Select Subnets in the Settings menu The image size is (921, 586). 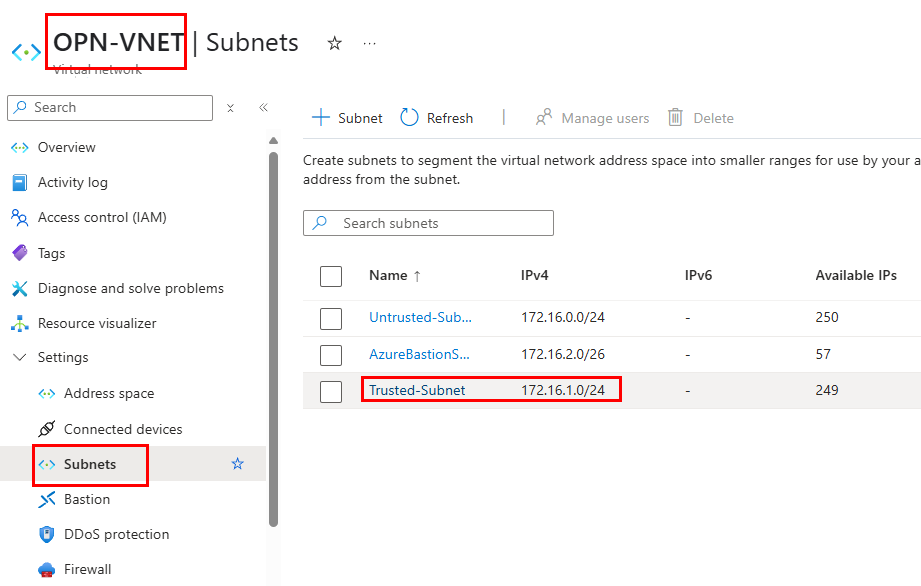[90, 464]
